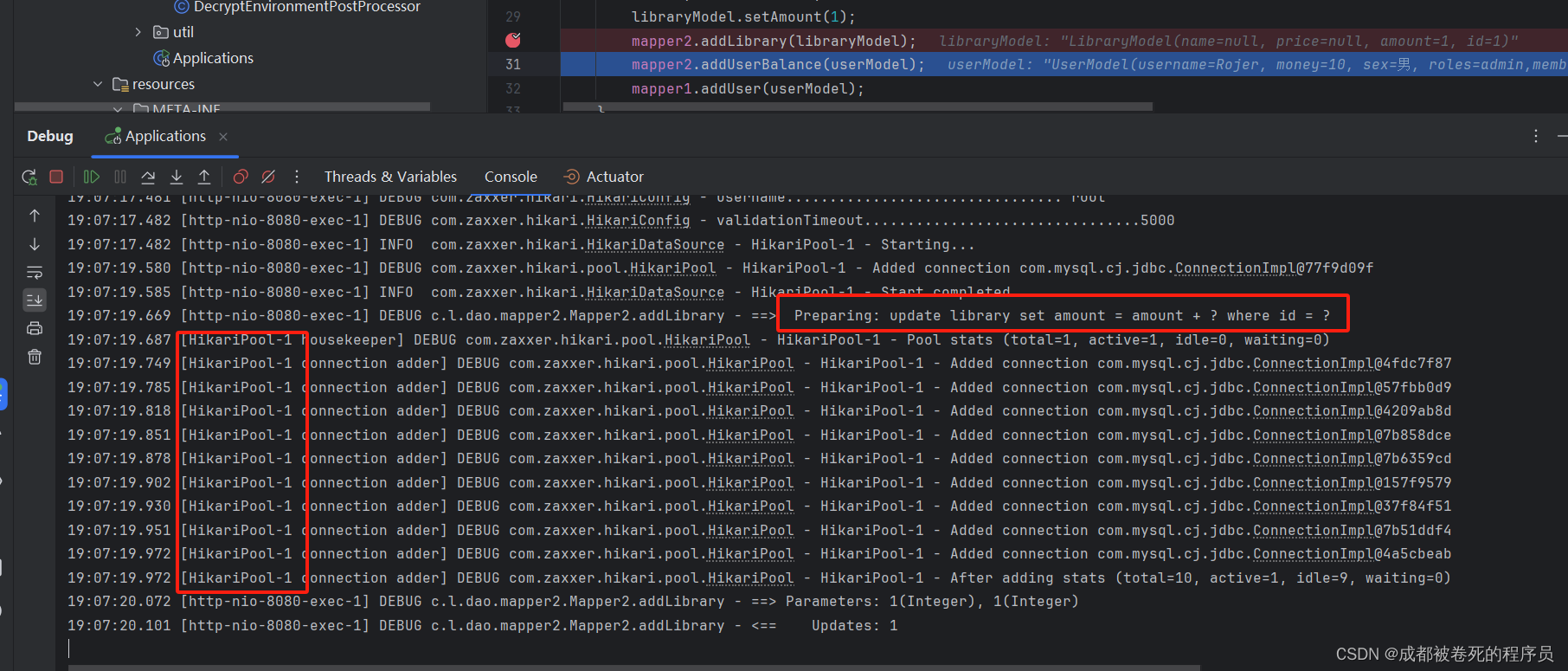
Task: Select the resources folder
Action: click(153, 84)
